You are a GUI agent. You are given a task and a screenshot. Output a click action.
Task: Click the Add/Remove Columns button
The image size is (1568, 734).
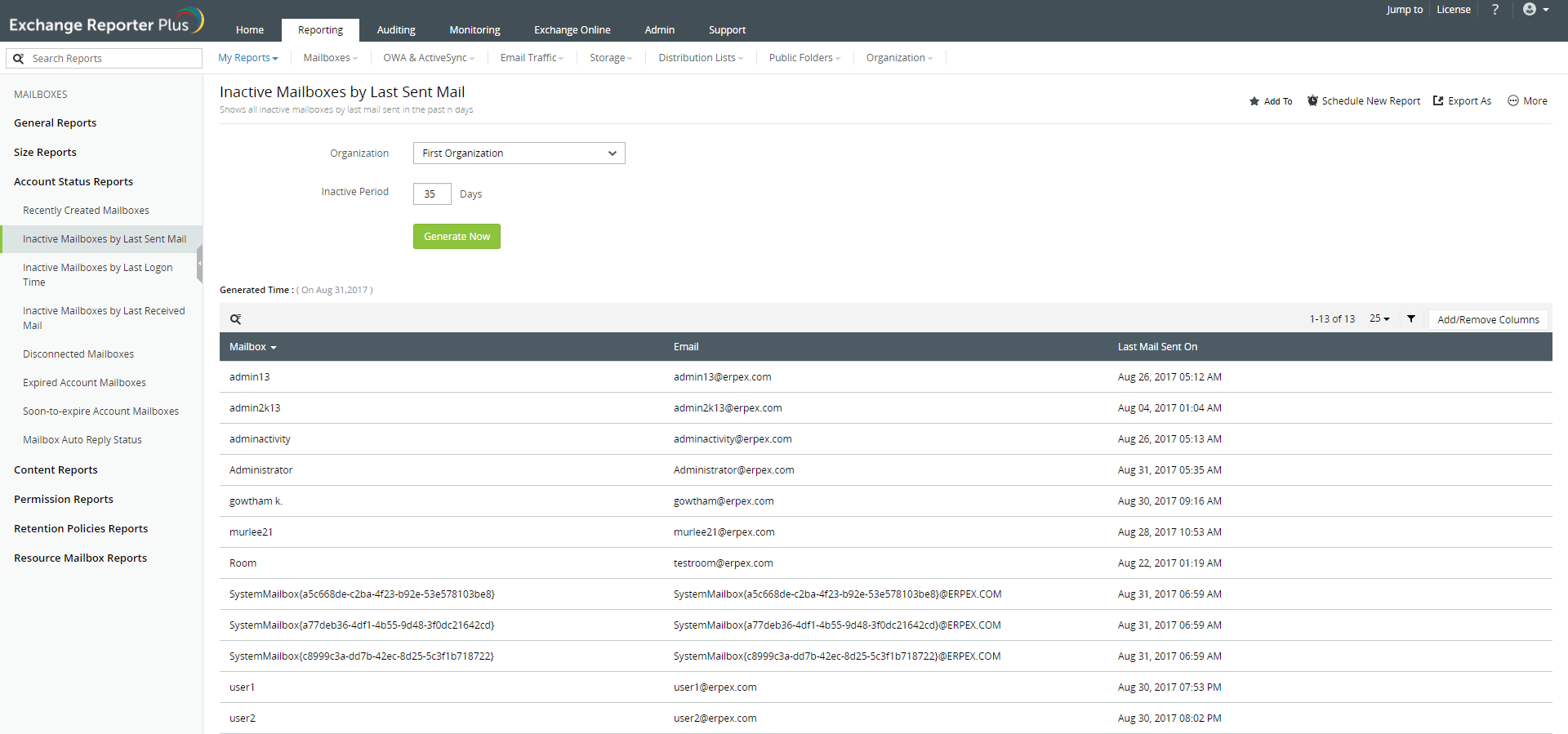pos(1487,320)
